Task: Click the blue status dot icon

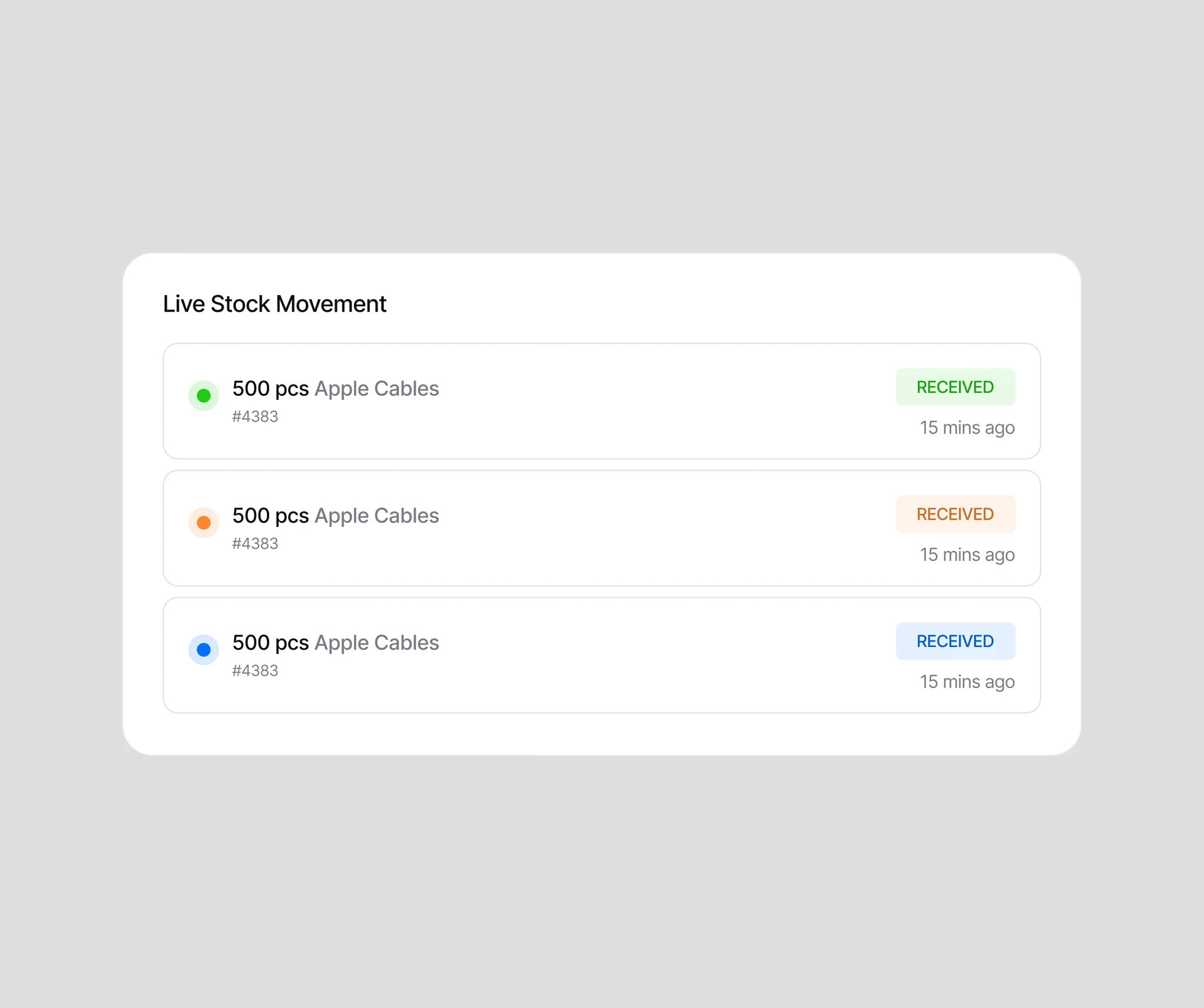Action: [x=203, y=649]
